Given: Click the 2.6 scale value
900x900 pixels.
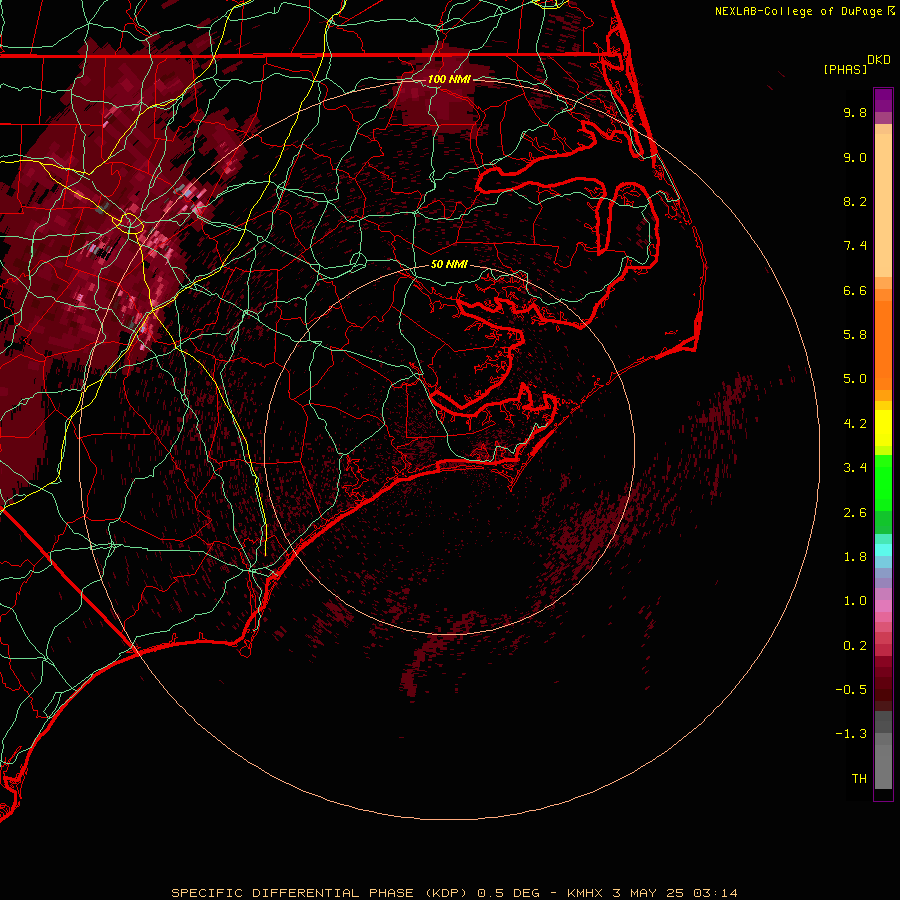Looking at the screenshot, I should 855,513.
